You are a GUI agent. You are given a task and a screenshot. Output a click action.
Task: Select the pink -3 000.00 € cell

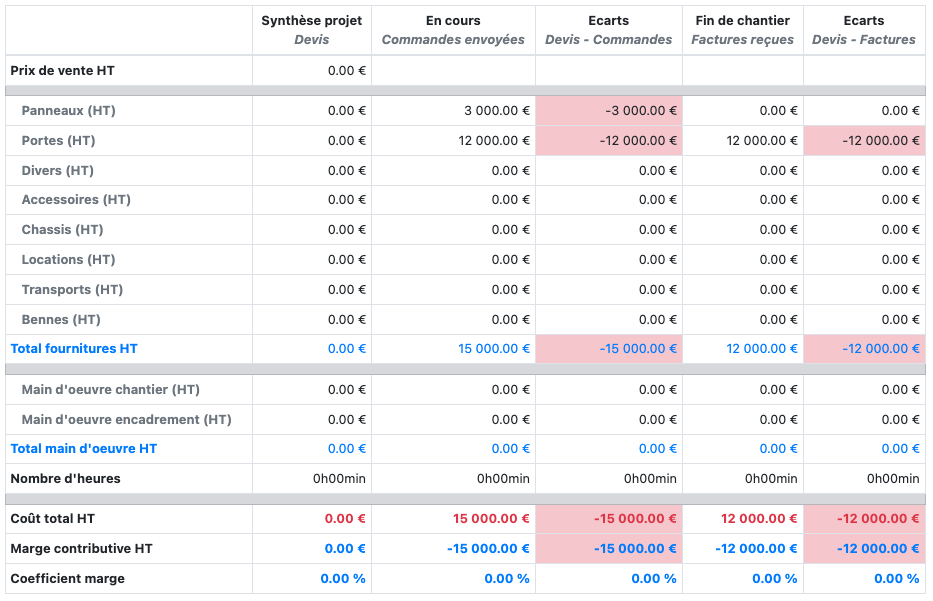641,111
